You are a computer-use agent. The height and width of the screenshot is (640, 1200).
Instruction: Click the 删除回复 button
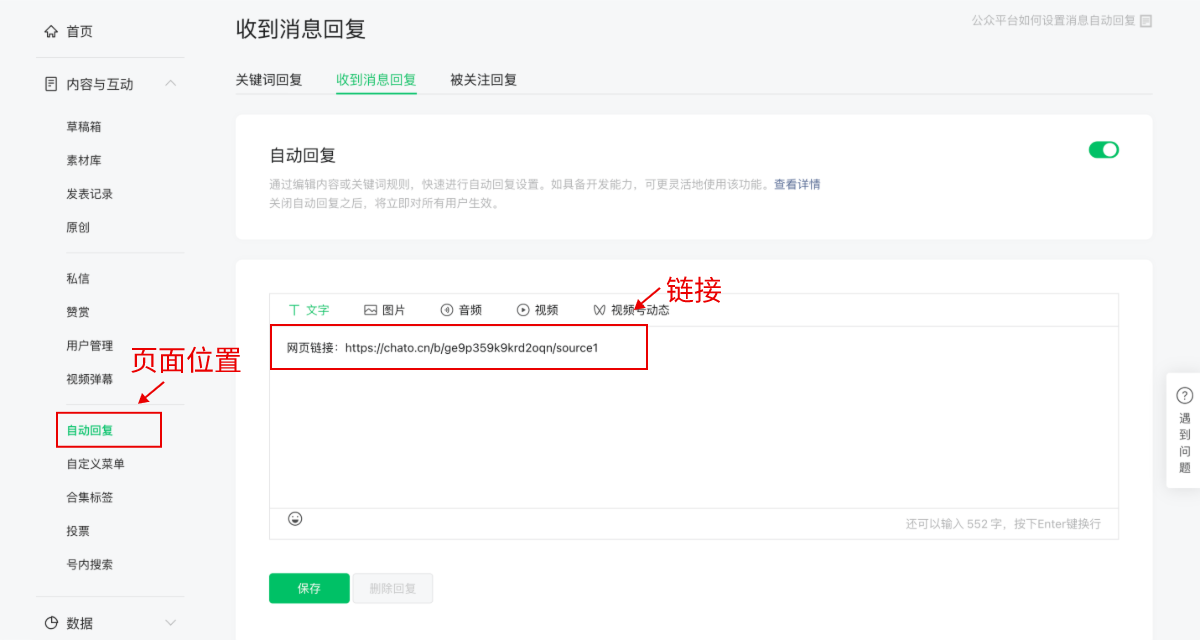tap(392, 588)
